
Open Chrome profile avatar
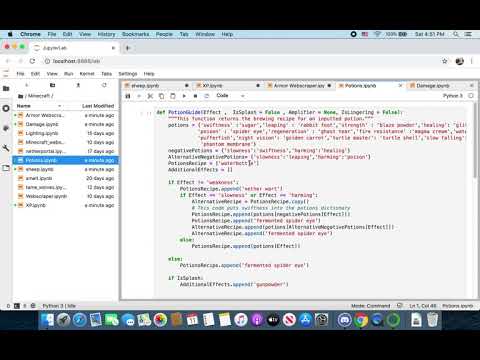460,61
